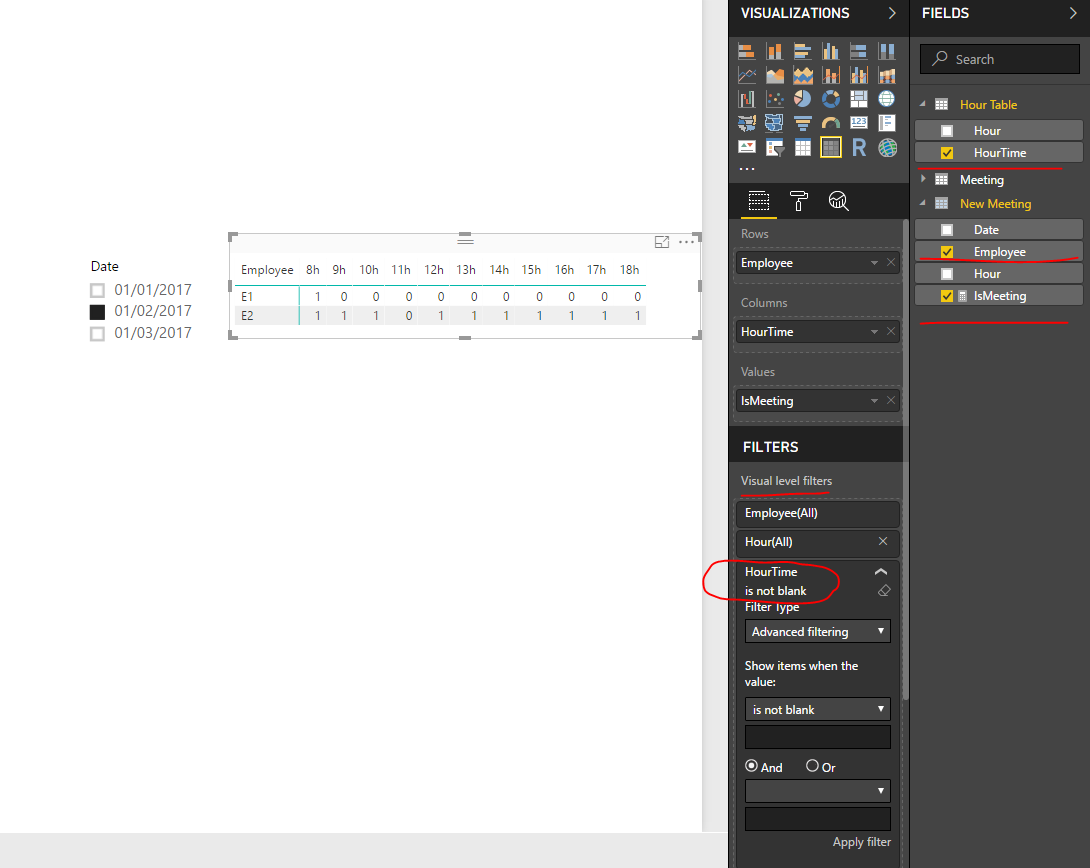1090x868 pixels.
Task: Choose the slicer visualization
Action: coord(774,147)
